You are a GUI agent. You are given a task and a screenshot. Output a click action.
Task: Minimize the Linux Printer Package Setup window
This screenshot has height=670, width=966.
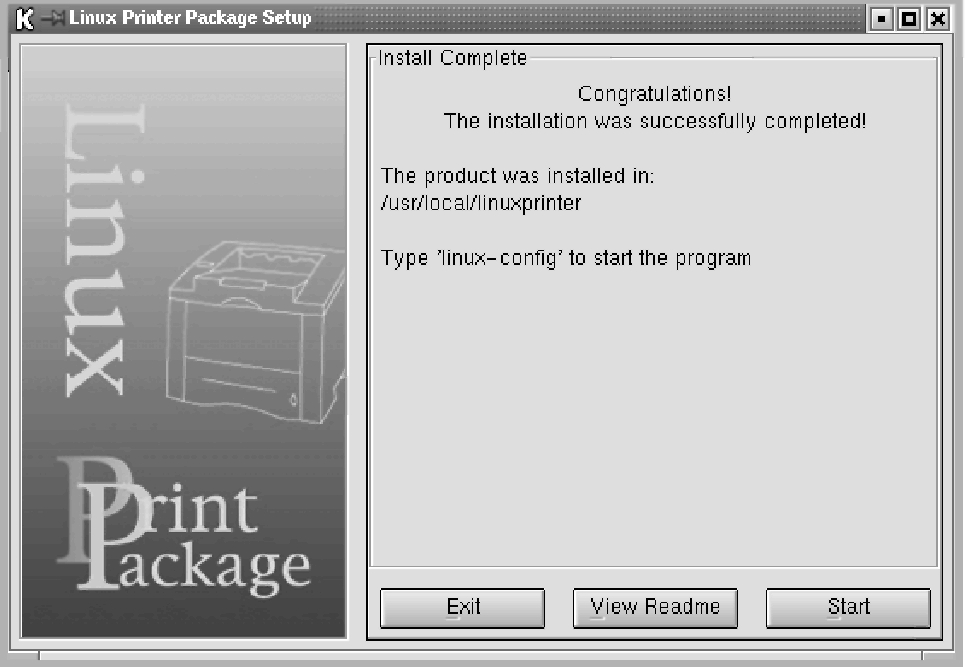pyautogui.click(x=882, y=19)
